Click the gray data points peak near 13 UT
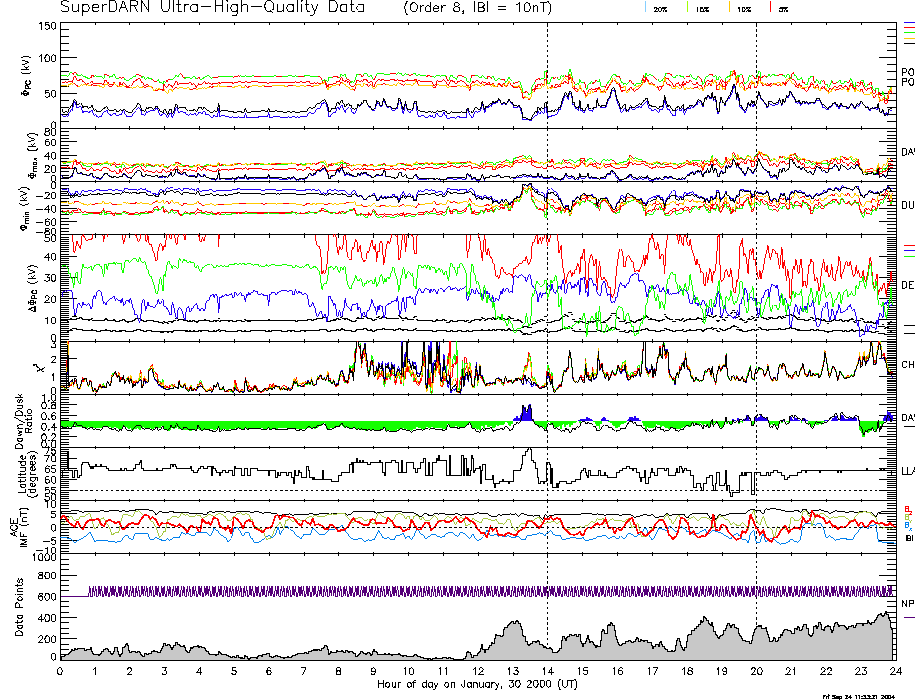This screenshot has height=700, width=915. (x=514, y=630)
